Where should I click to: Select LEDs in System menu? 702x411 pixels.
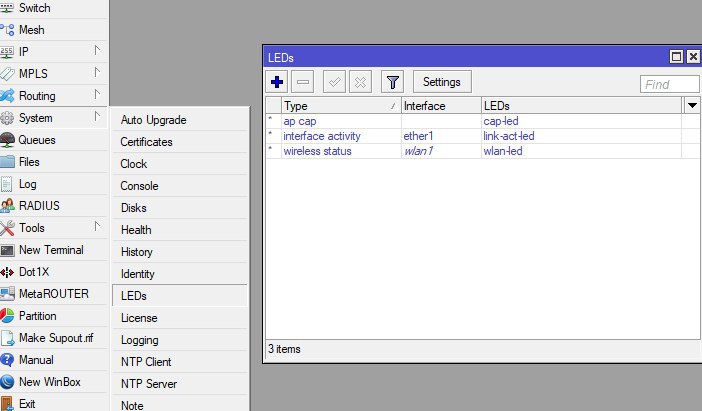pos(180,295)
